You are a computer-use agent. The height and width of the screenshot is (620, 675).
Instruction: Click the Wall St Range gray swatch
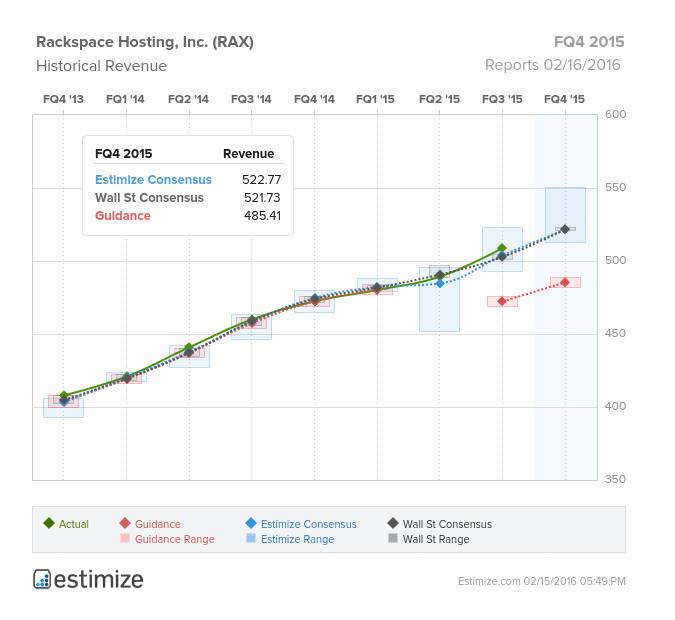393,538
